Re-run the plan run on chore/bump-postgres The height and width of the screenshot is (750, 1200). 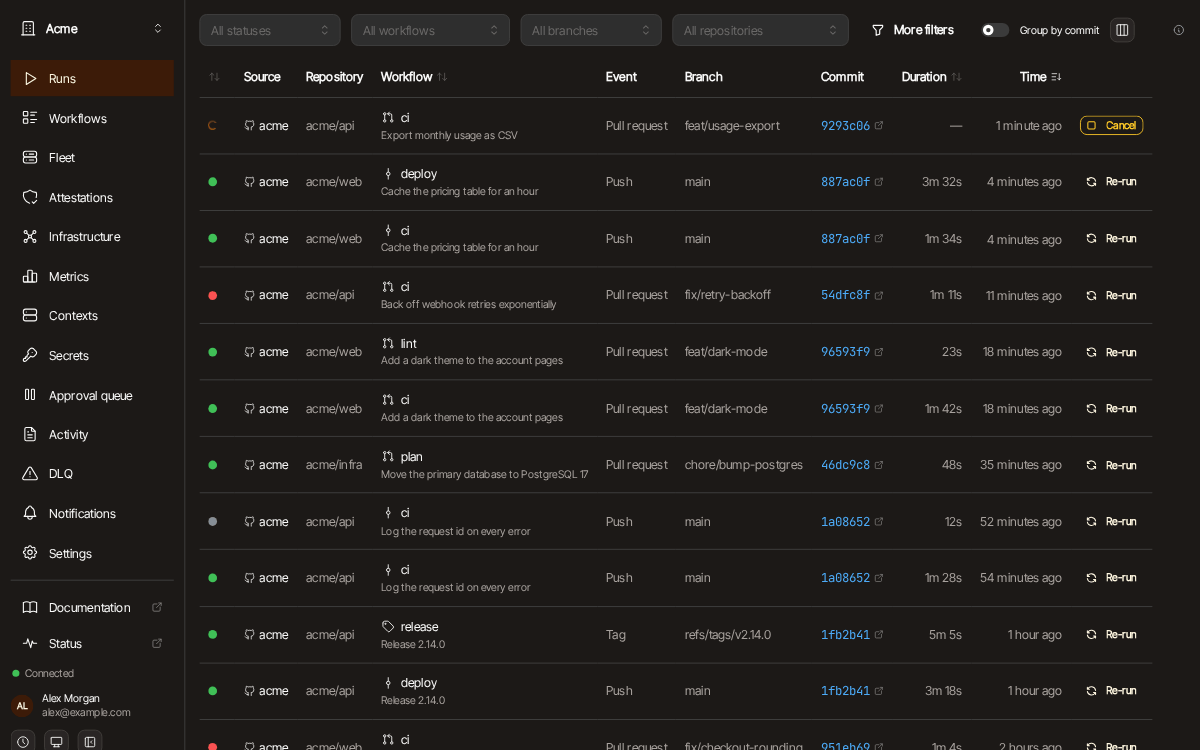click(x=1111, y=465)
